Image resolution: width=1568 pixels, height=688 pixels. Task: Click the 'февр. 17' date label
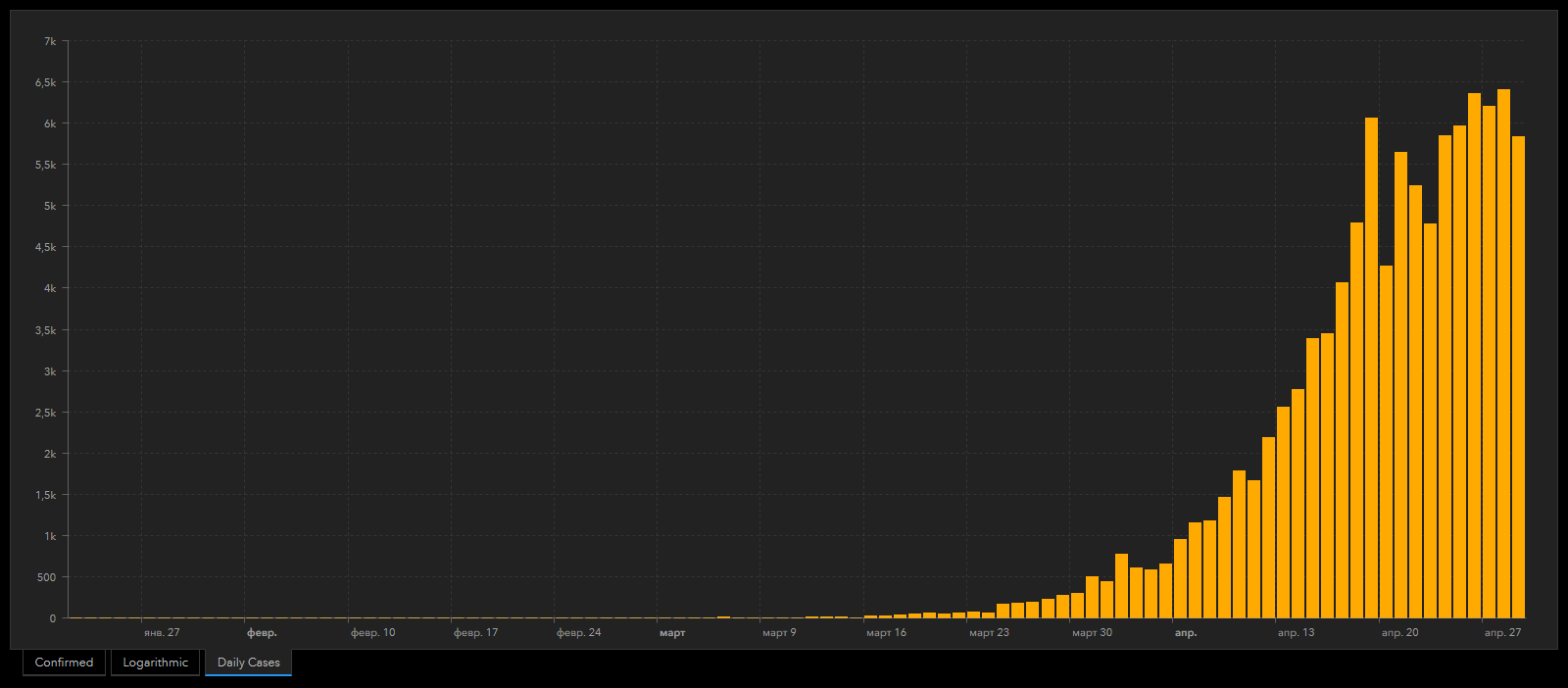pyautogui.click(x=475, y=633)
